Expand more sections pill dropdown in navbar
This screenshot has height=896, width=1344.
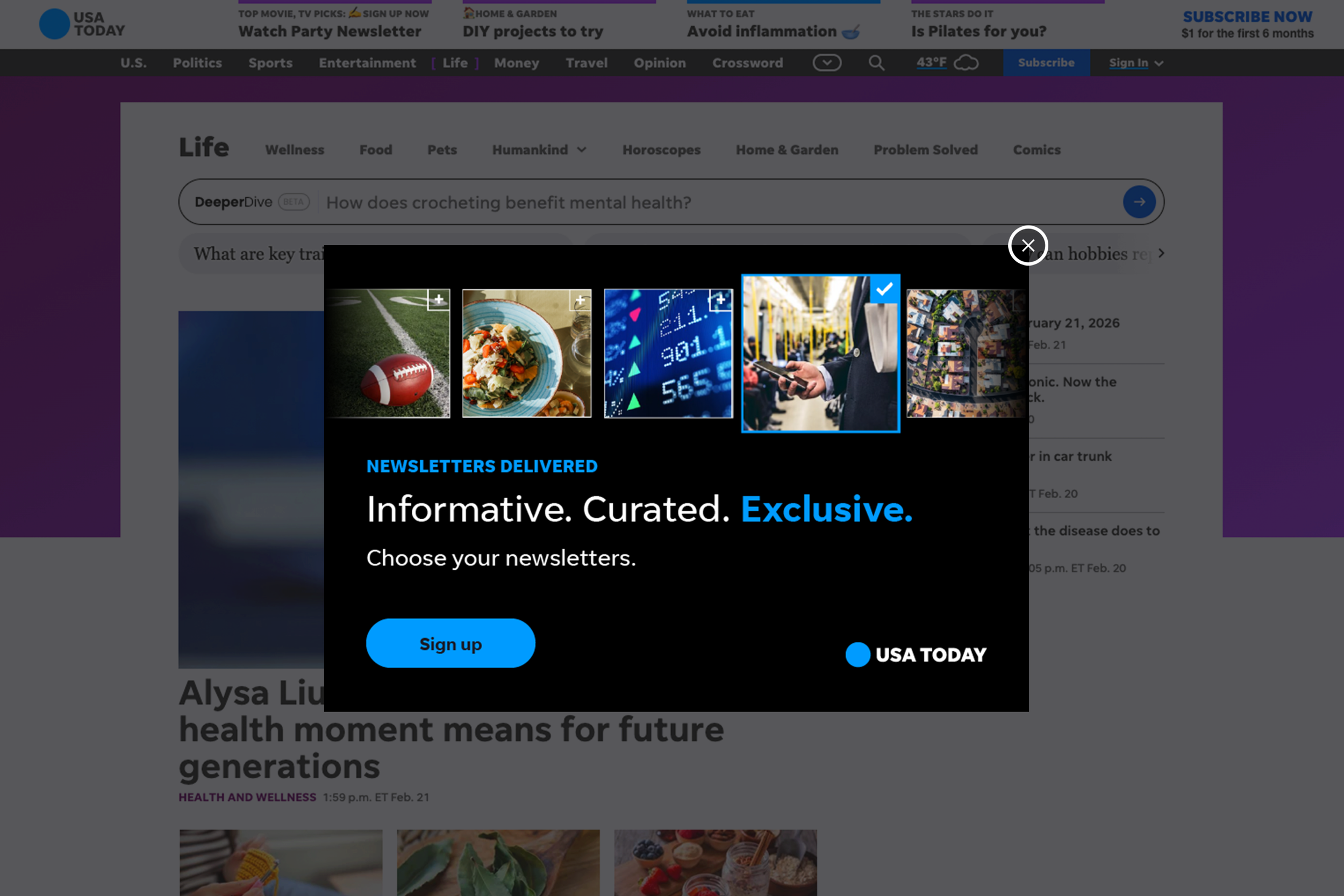tap(826, 62)
